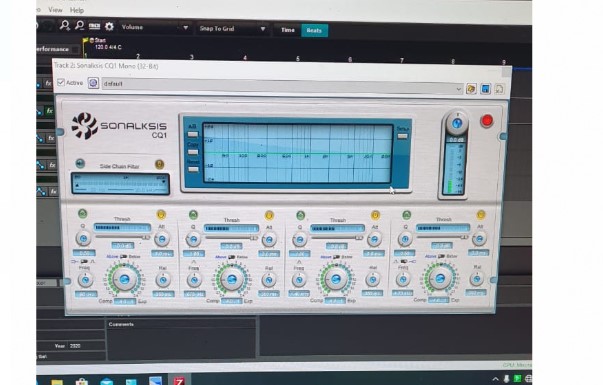
Task: Click the Comments text area
Action: 182,343
